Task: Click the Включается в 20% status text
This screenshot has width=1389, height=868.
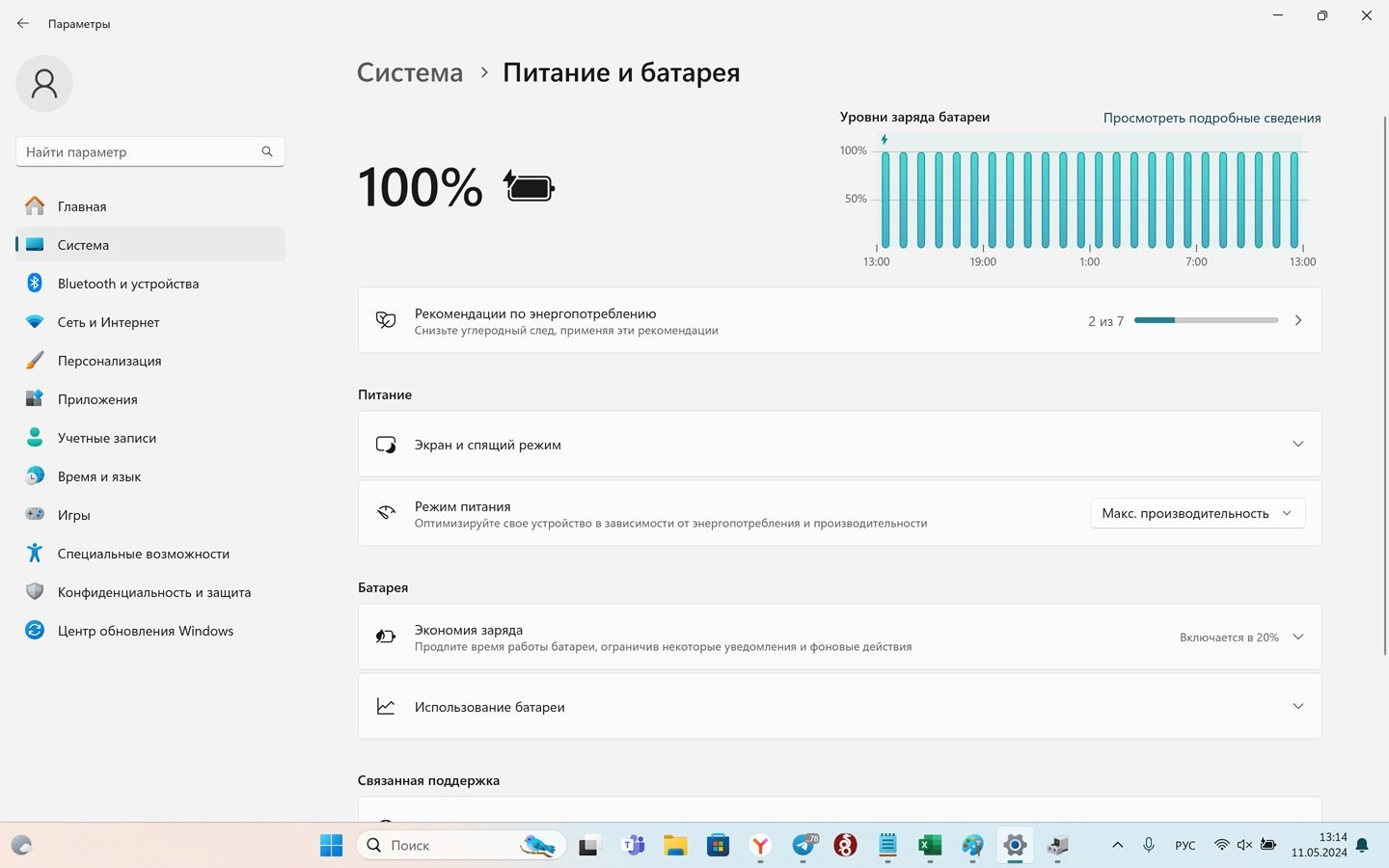Action: click(x=1229, y=637)
